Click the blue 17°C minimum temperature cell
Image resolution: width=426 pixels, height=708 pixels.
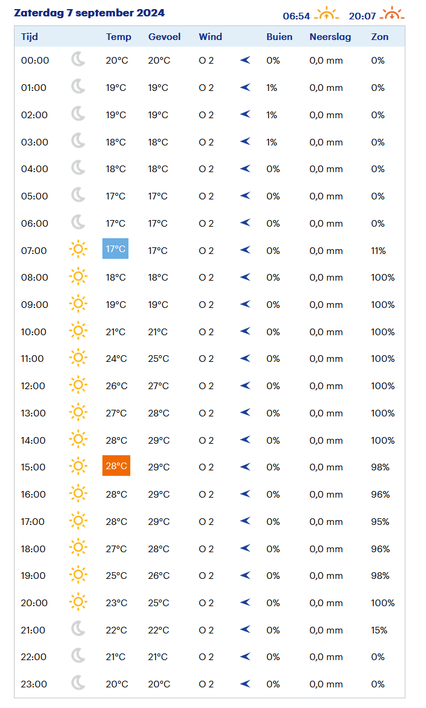click(116, 249)
